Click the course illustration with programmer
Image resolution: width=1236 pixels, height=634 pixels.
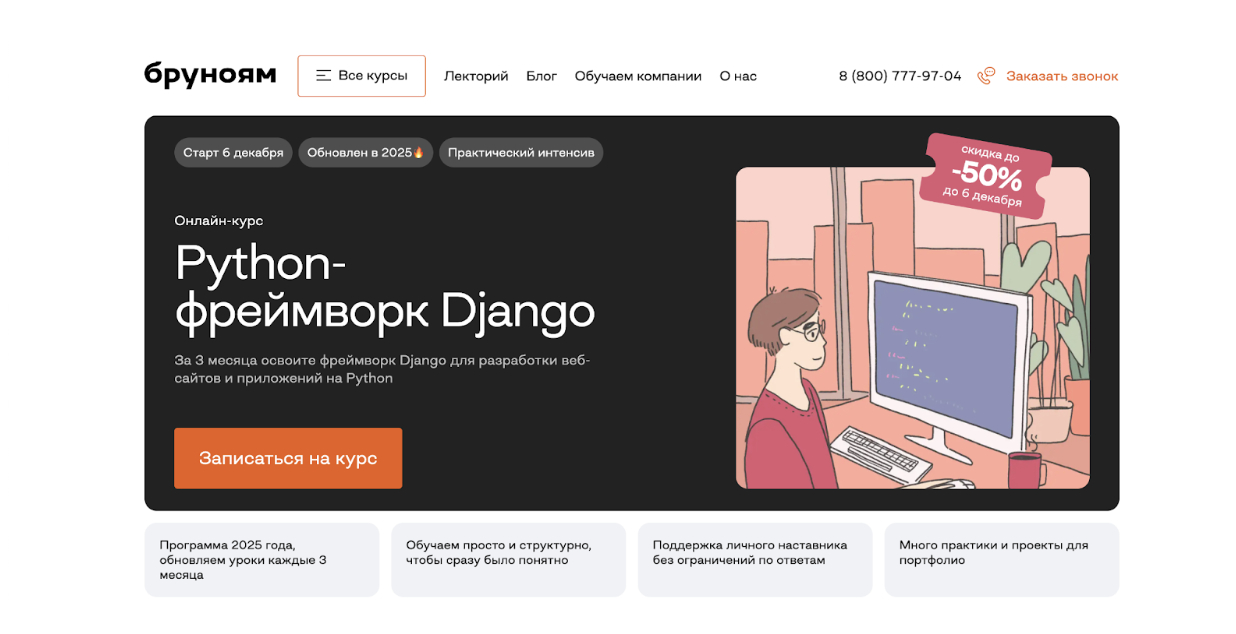[x=913, y=328]
